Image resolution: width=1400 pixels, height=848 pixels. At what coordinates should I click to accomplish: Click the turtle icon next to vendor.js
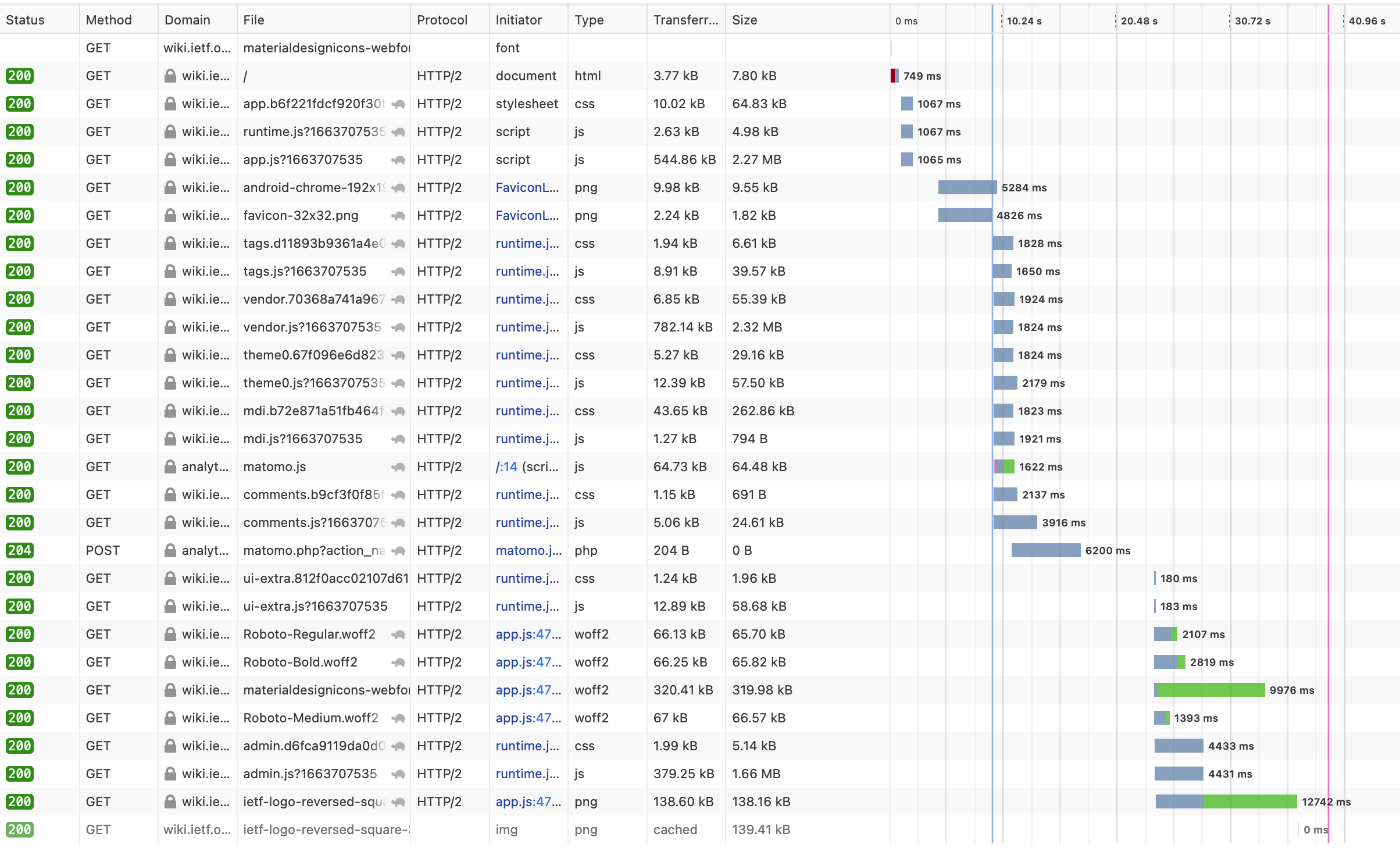click(x=398, y=327)
